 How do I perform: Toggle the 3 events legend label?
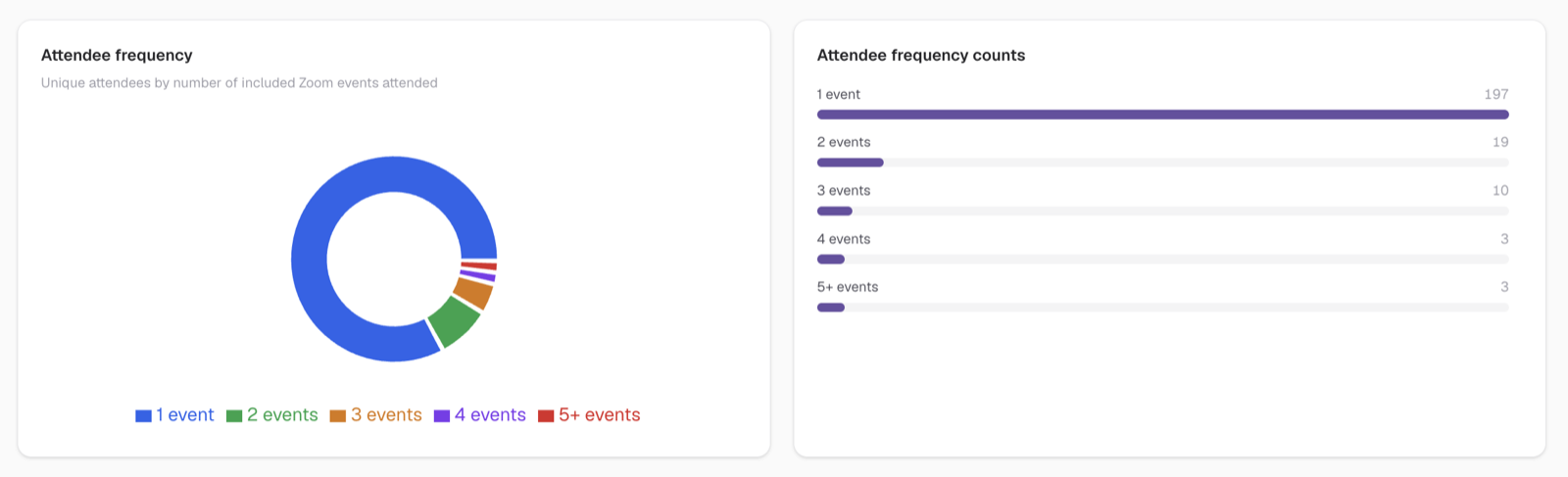386,415
